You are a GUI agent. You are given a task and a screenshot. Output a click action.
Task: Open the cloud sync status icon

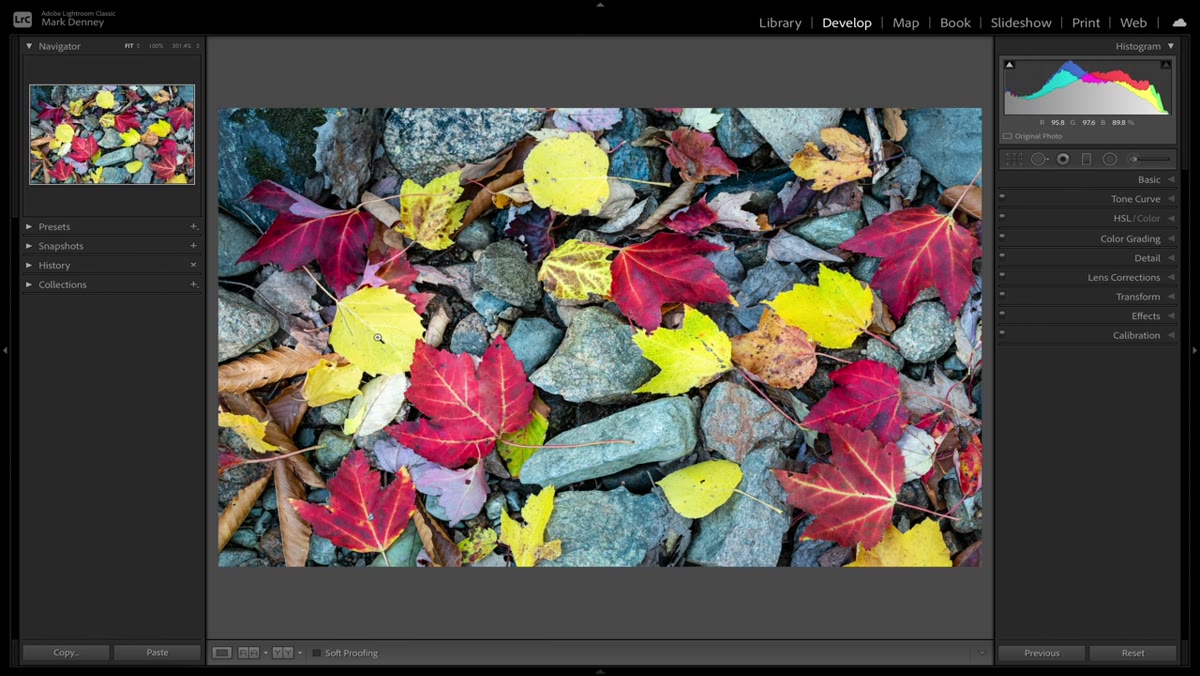[x=1179, y=22]
